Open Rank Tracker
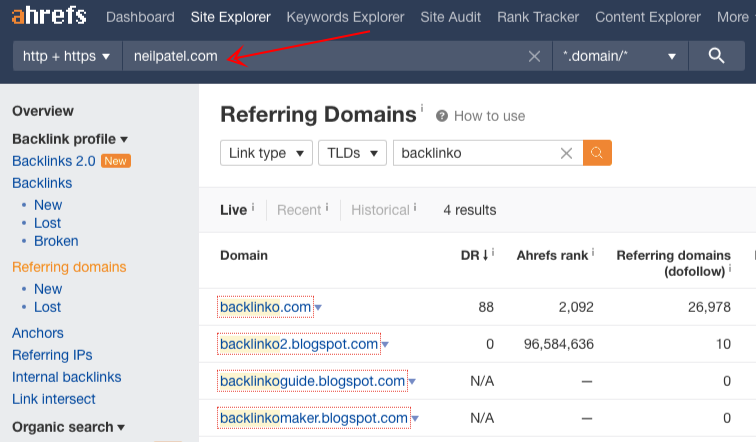This screenshot has width=756, height=442. point(538,17)
